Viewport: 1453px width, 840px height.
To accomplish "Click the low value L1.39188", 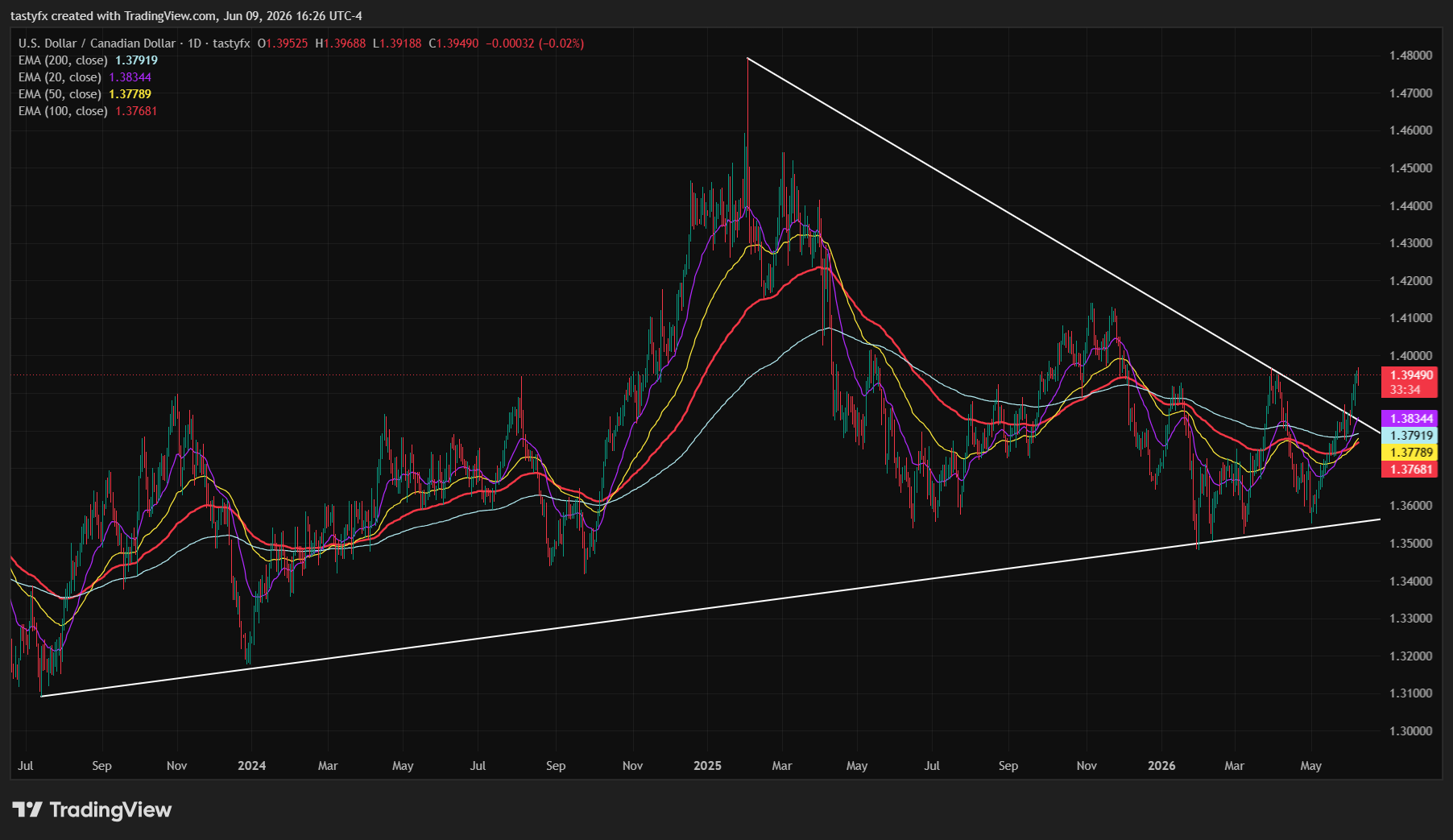I will point(397,43).
